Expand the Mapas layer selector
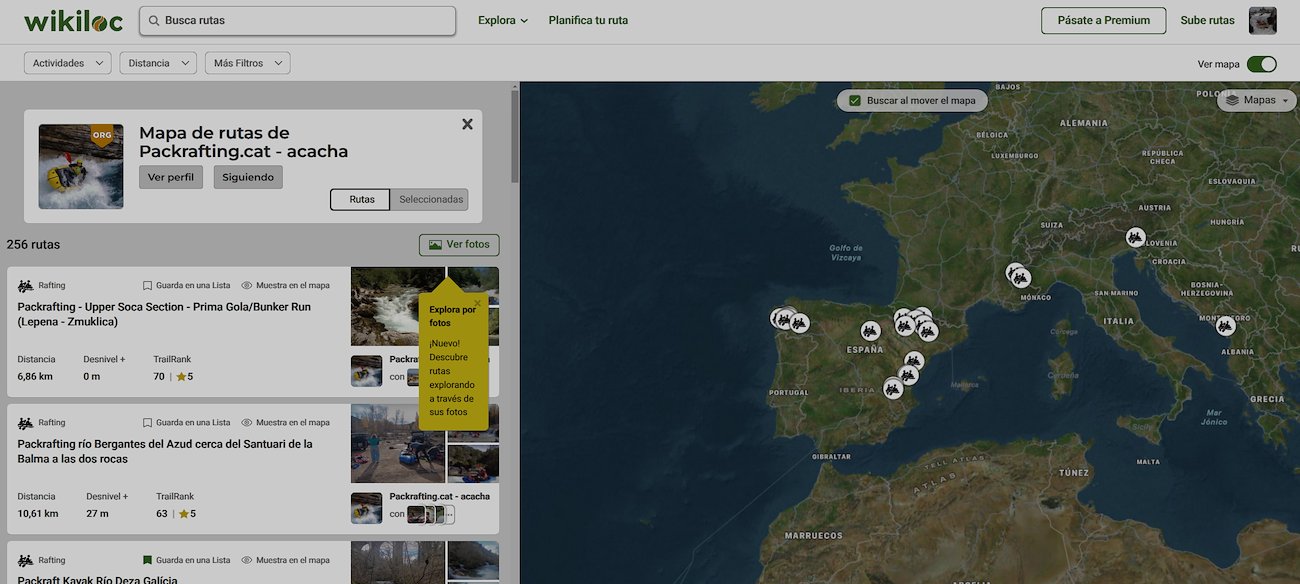The height and width of the screenshot is (584, 1300). coord(1257,100)
